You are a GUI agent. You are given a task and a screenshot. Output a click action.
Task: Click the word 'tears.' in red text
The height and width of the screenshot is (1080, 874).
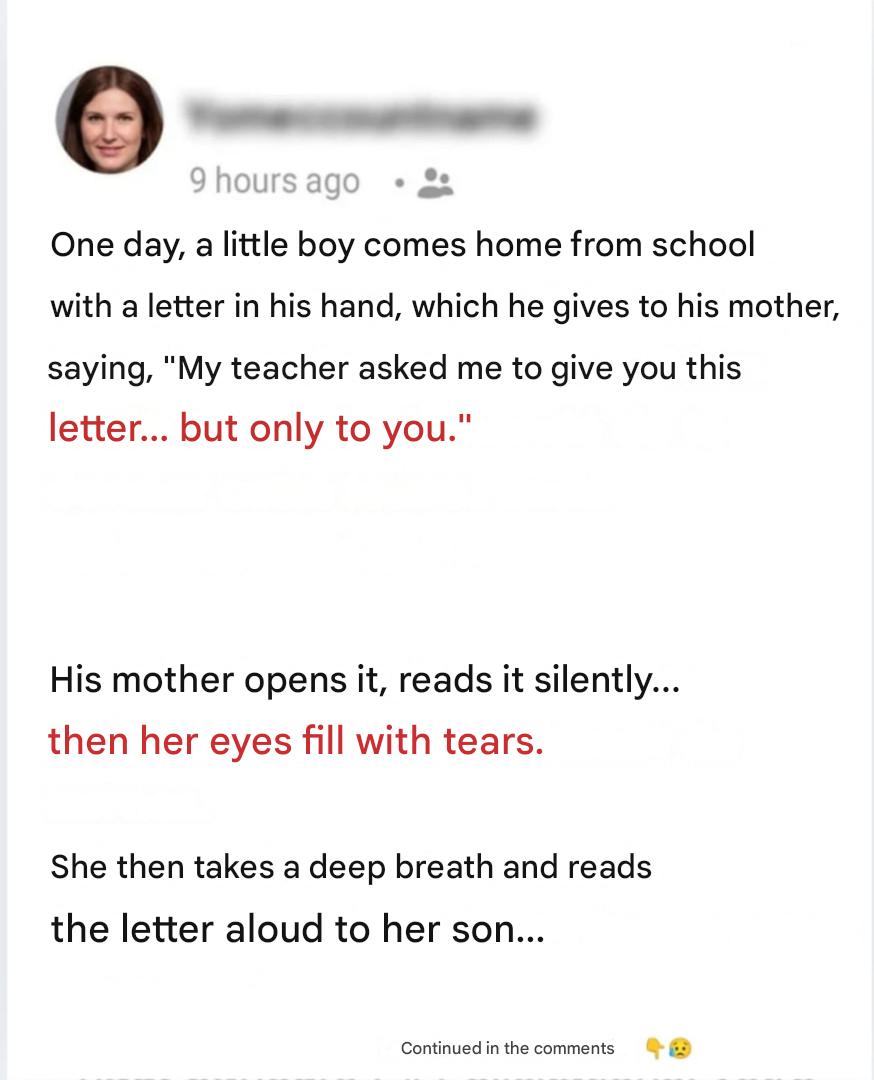click(x=495, y=741)
